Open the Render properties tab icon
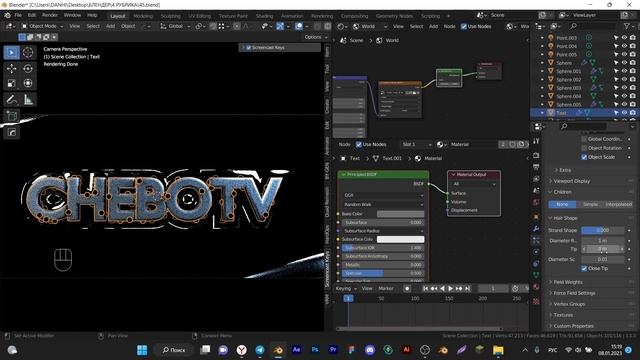640x360 pixels. [536, 156]
